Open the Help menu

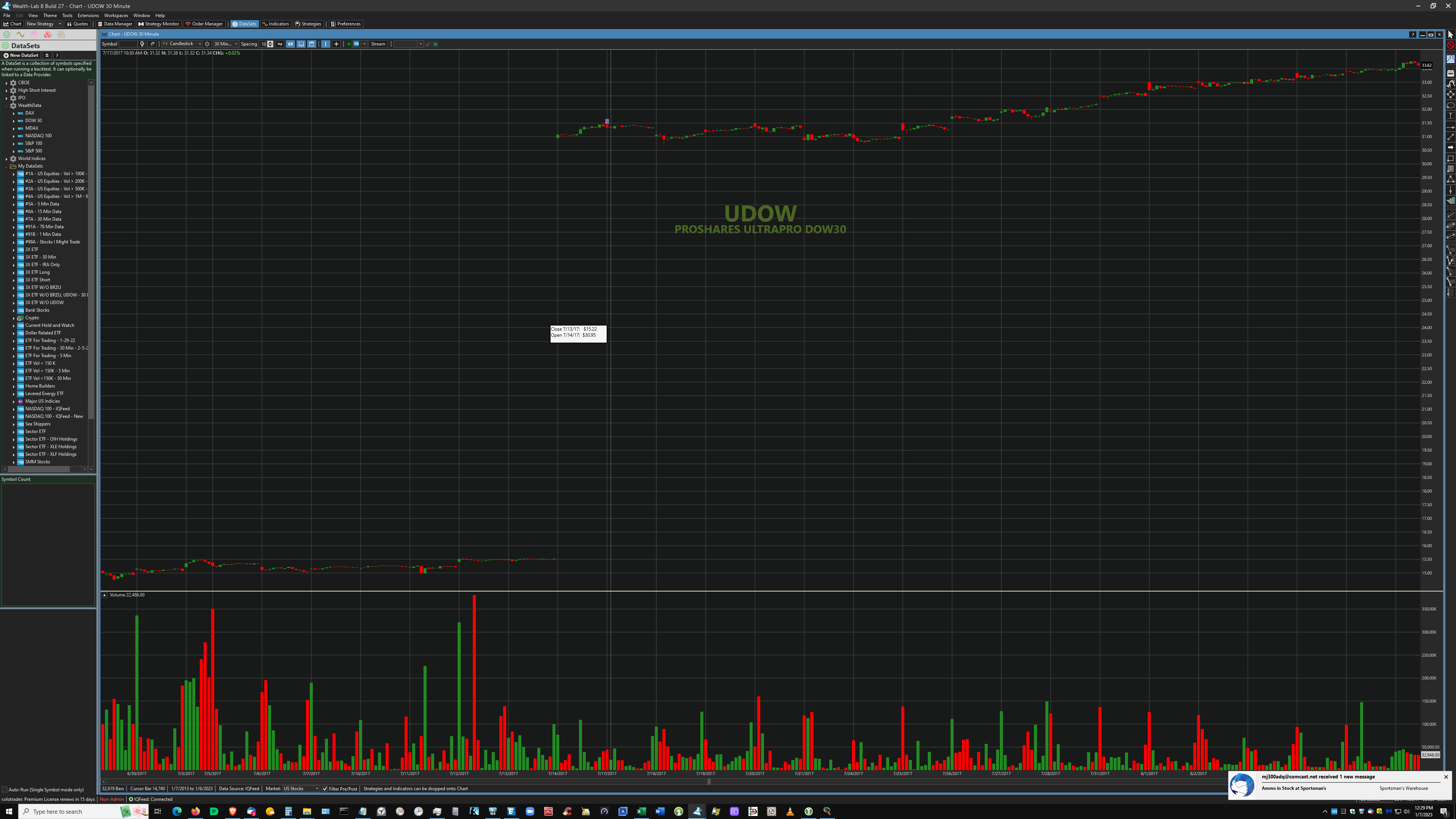tap(160, 15)
